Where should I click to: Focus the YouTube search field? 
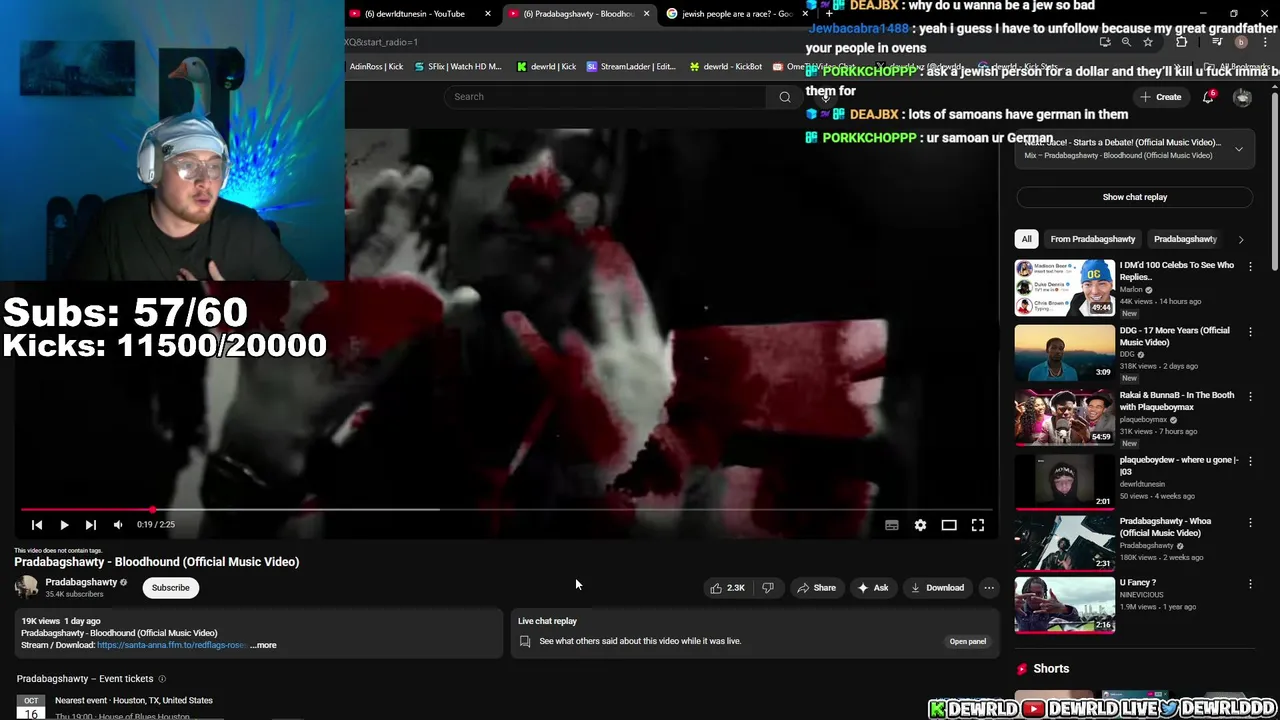(605, 97)
